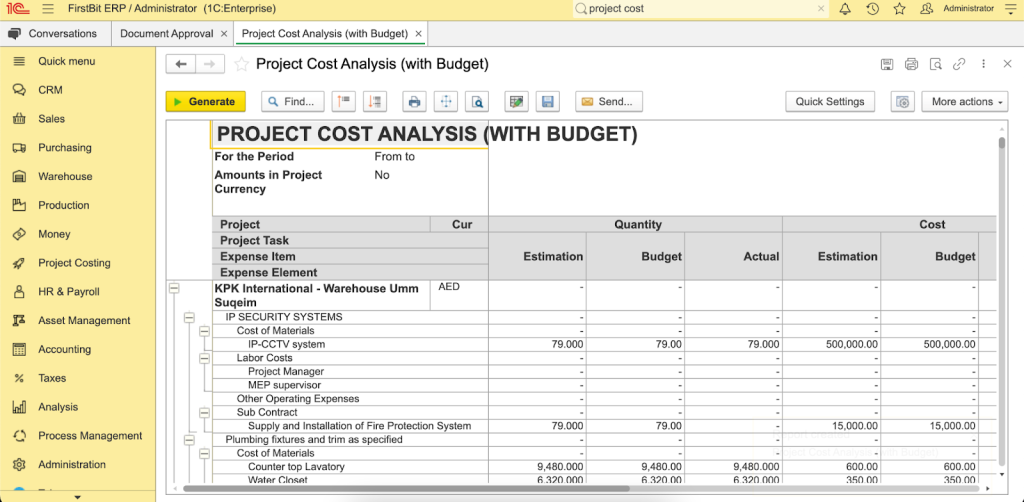
Task: Open report options icon beside More actions
Action: (x=903, y=101)
